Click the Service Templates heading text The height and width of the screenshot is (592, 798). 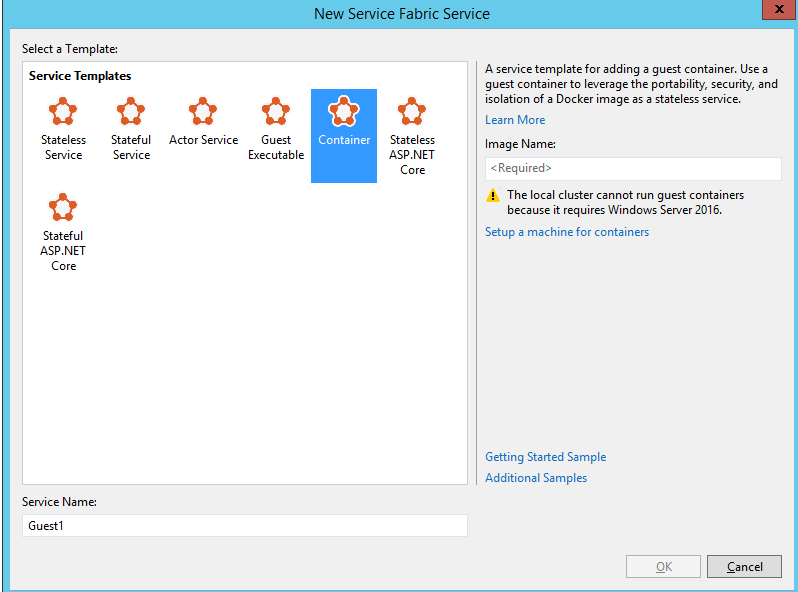80,76
